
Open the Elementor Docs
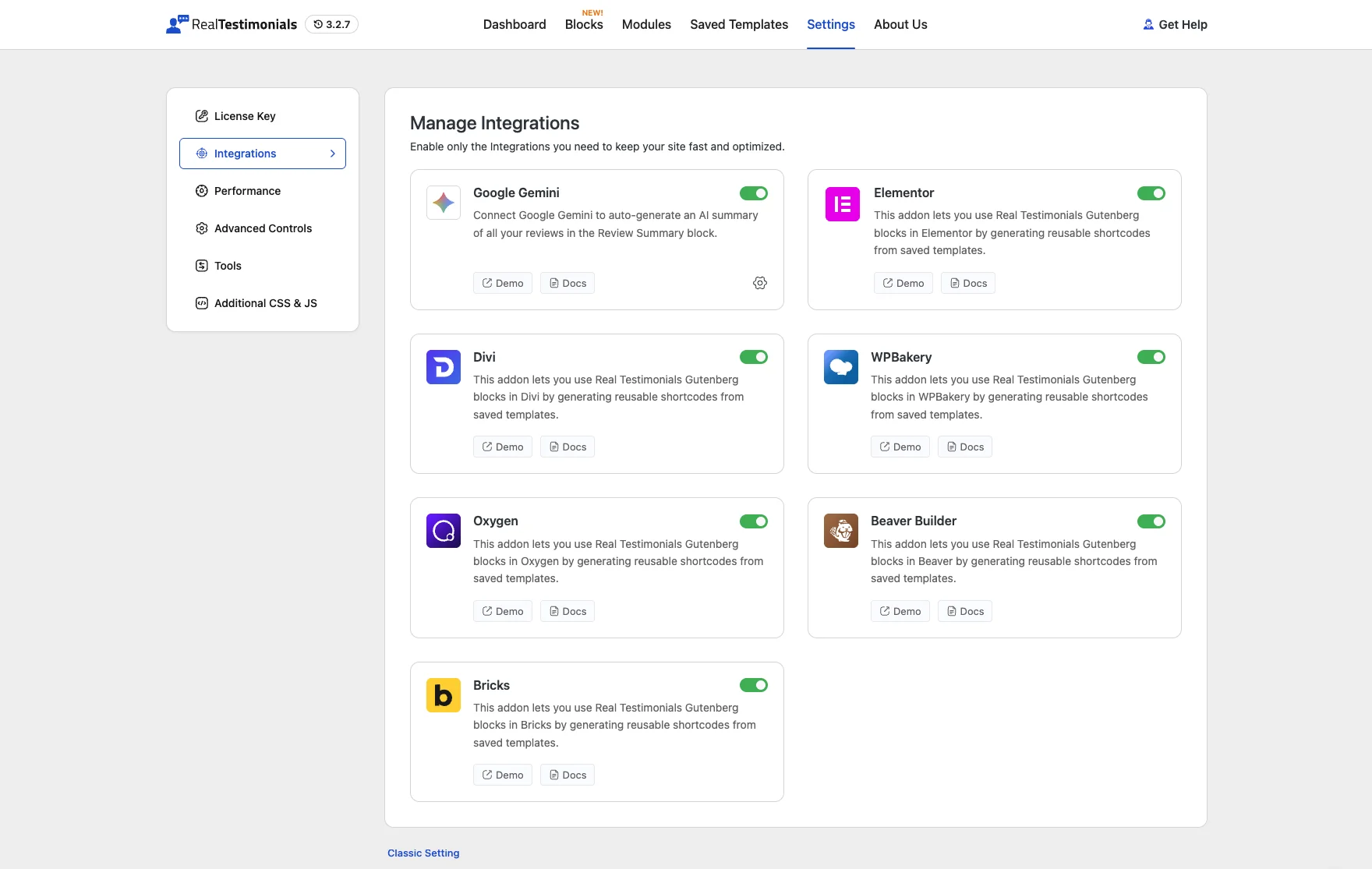(968, 283)
